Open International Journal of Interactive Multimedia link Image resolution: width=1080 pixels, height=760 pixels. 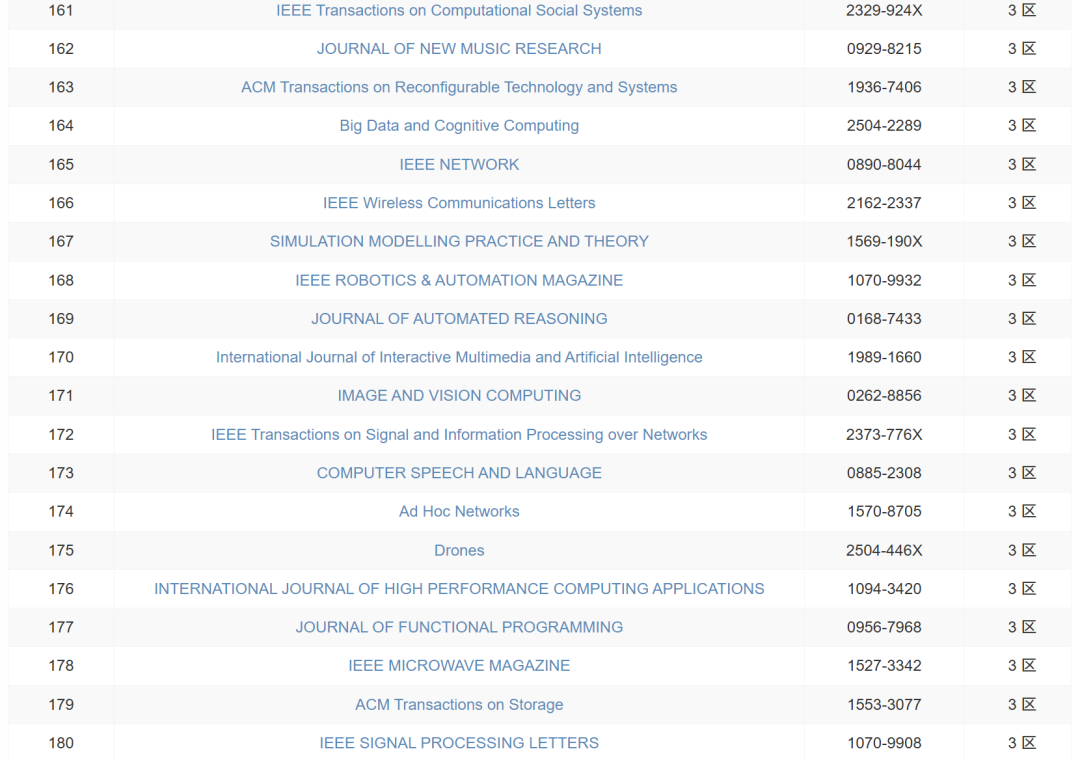[459, 358]
